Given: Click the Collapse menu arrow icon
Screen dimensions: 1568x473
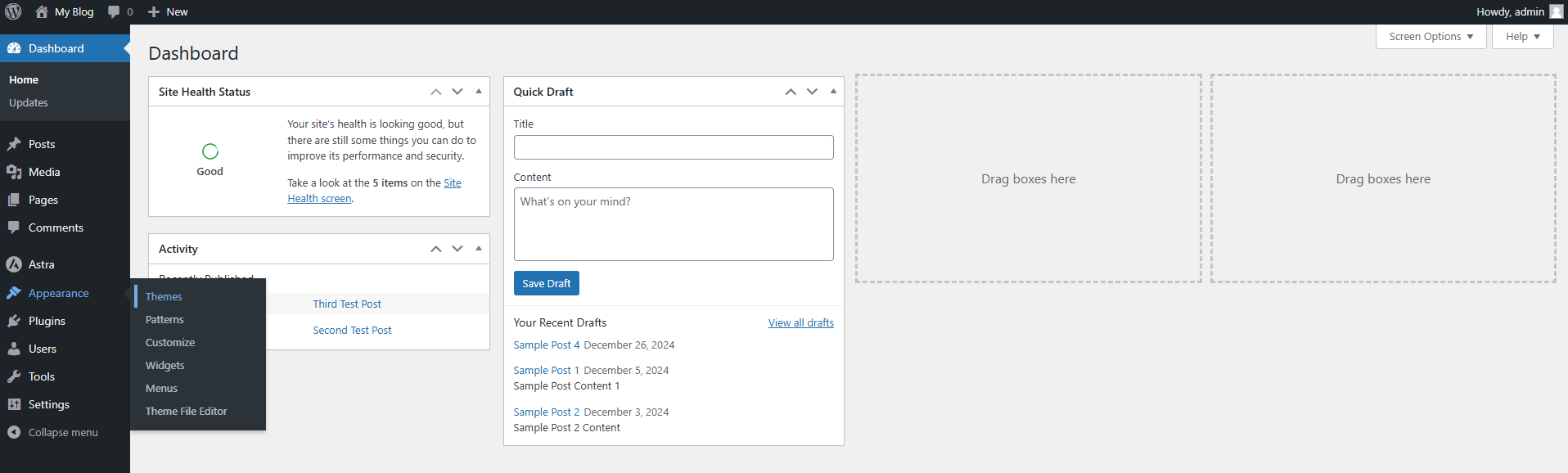Looking at the screenshot, I should (x=14, y=432).
